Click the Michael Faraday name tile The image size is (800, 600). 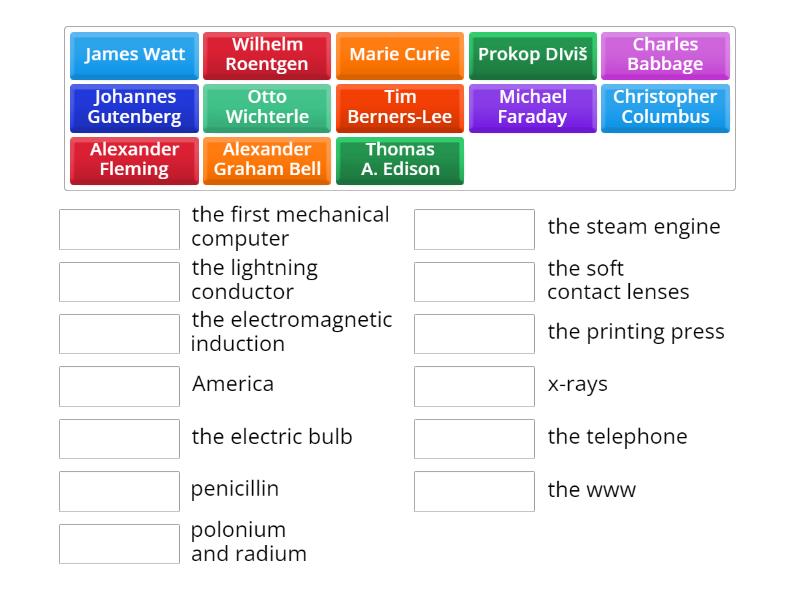point(532,108)
